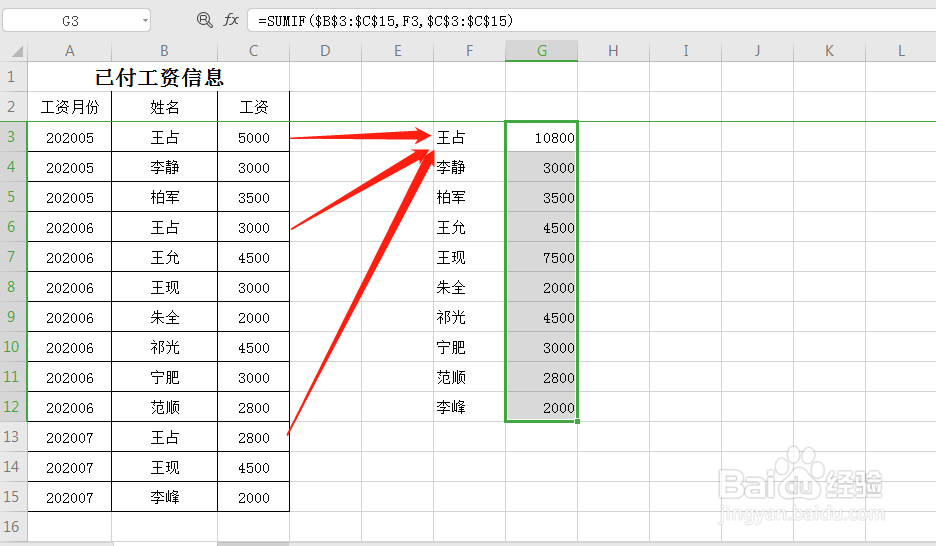Click cell G7 showing 7500

(541, 257)
